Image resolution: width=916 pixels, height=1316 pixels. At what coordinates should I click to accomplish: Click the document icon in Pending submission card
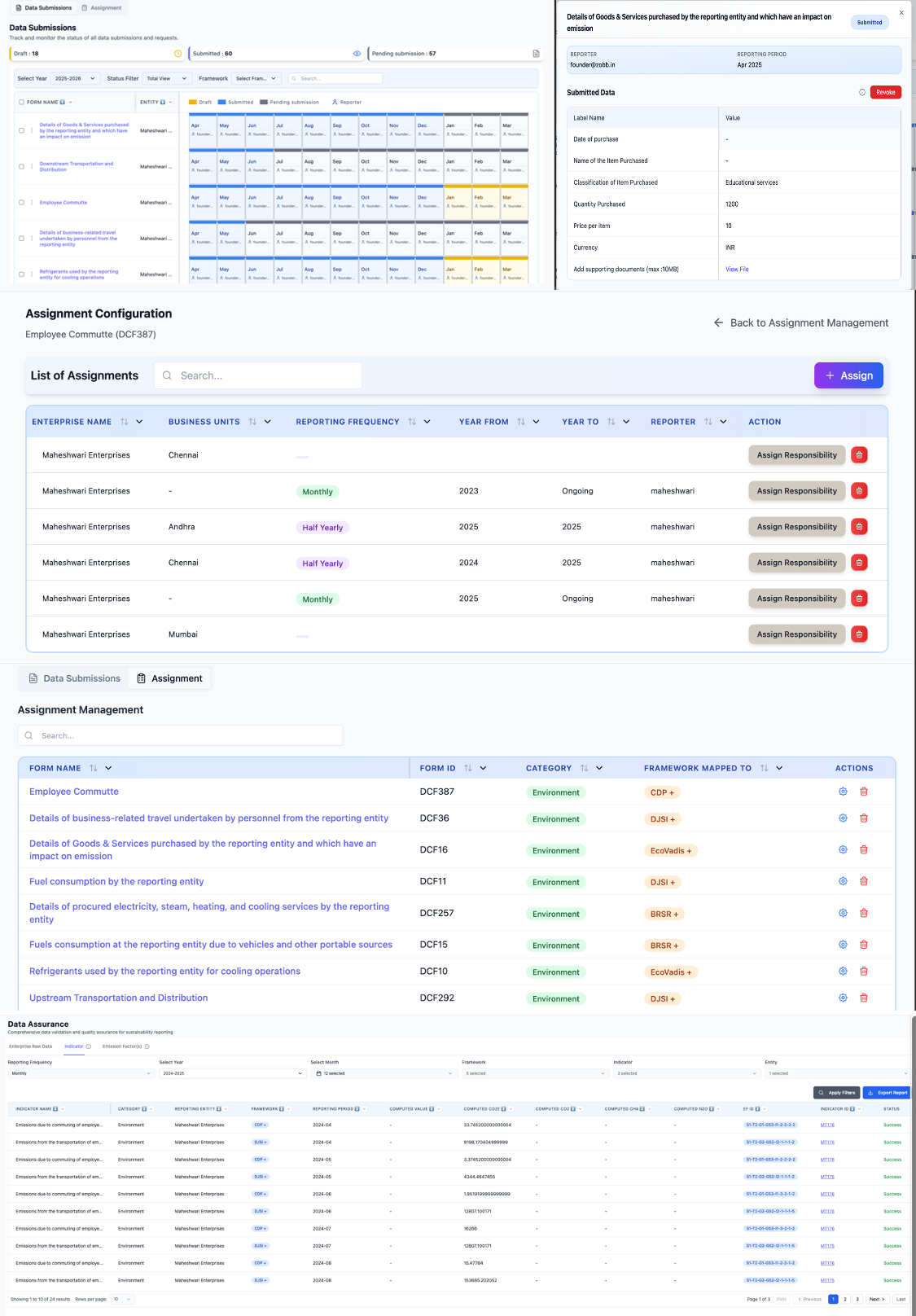tap(536, 54)
